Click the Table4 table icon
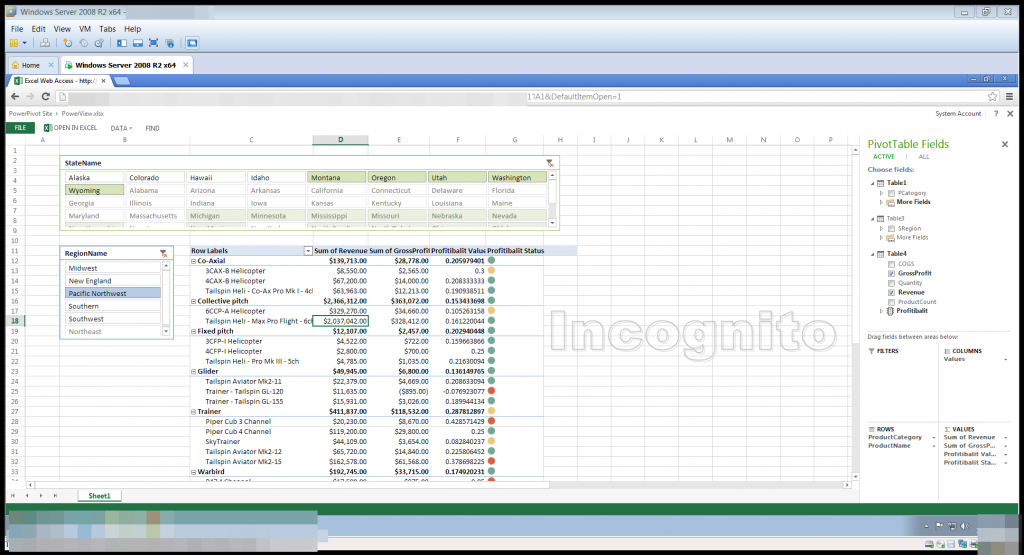Image resolution: width=1024 pixels, height=555 pixels. pos(880,254)
